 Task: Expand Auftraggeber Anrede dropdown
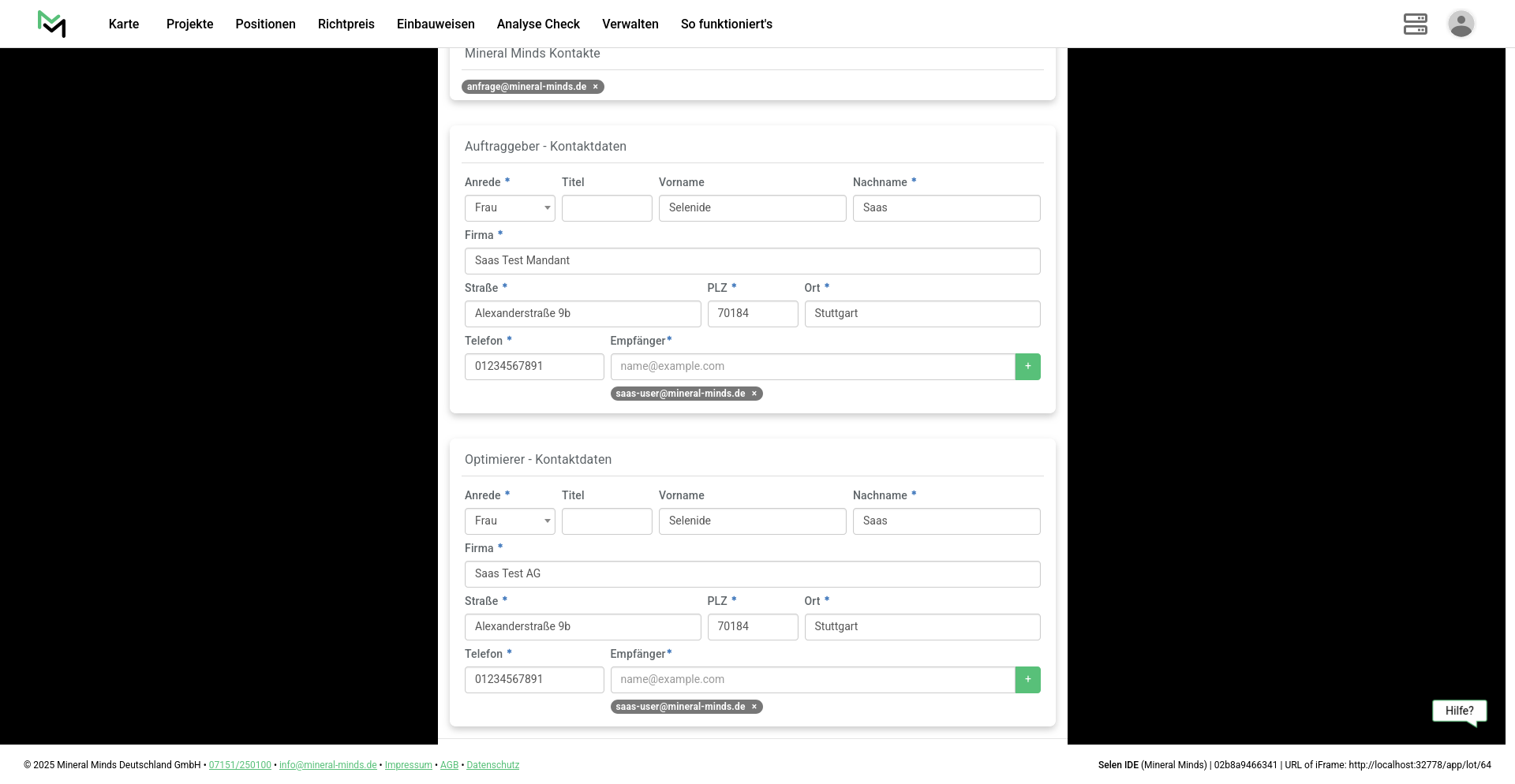pyautogui.click(x=510, y=208)
